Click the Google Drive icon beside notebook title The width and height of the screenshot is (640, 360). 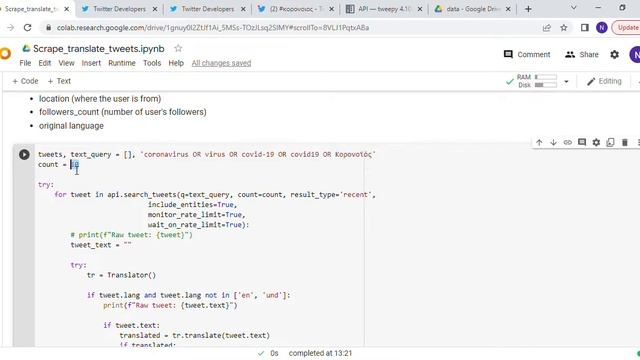[x=26, y=49]
